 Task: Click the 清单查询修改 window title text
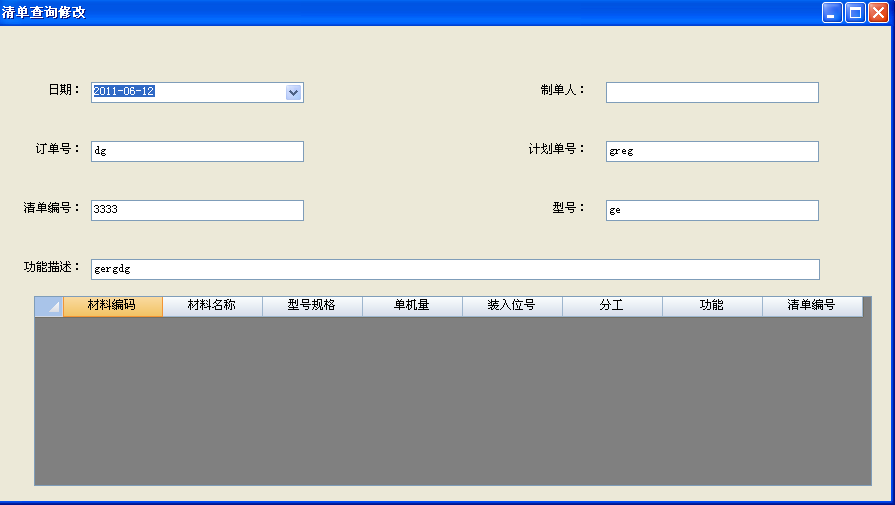coord(43,12)
